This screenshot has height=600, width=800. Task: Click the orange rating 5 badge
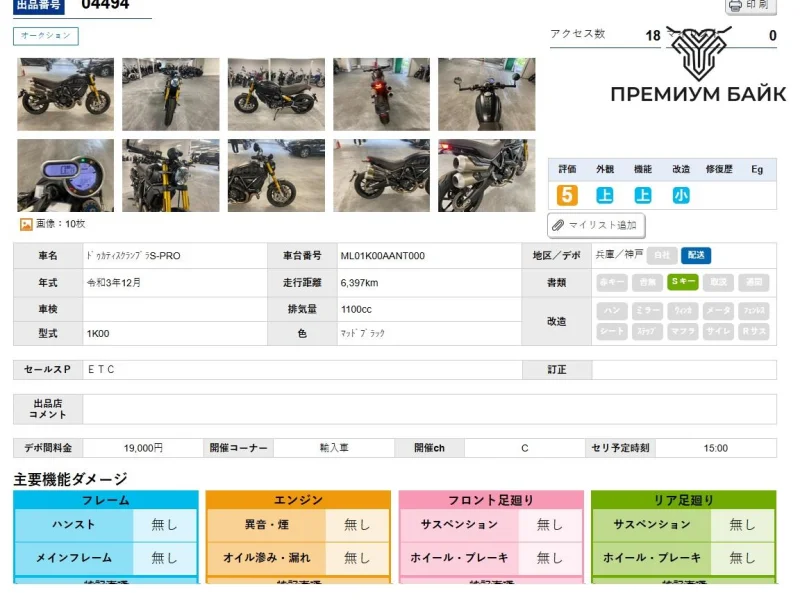tap(567, 195)
